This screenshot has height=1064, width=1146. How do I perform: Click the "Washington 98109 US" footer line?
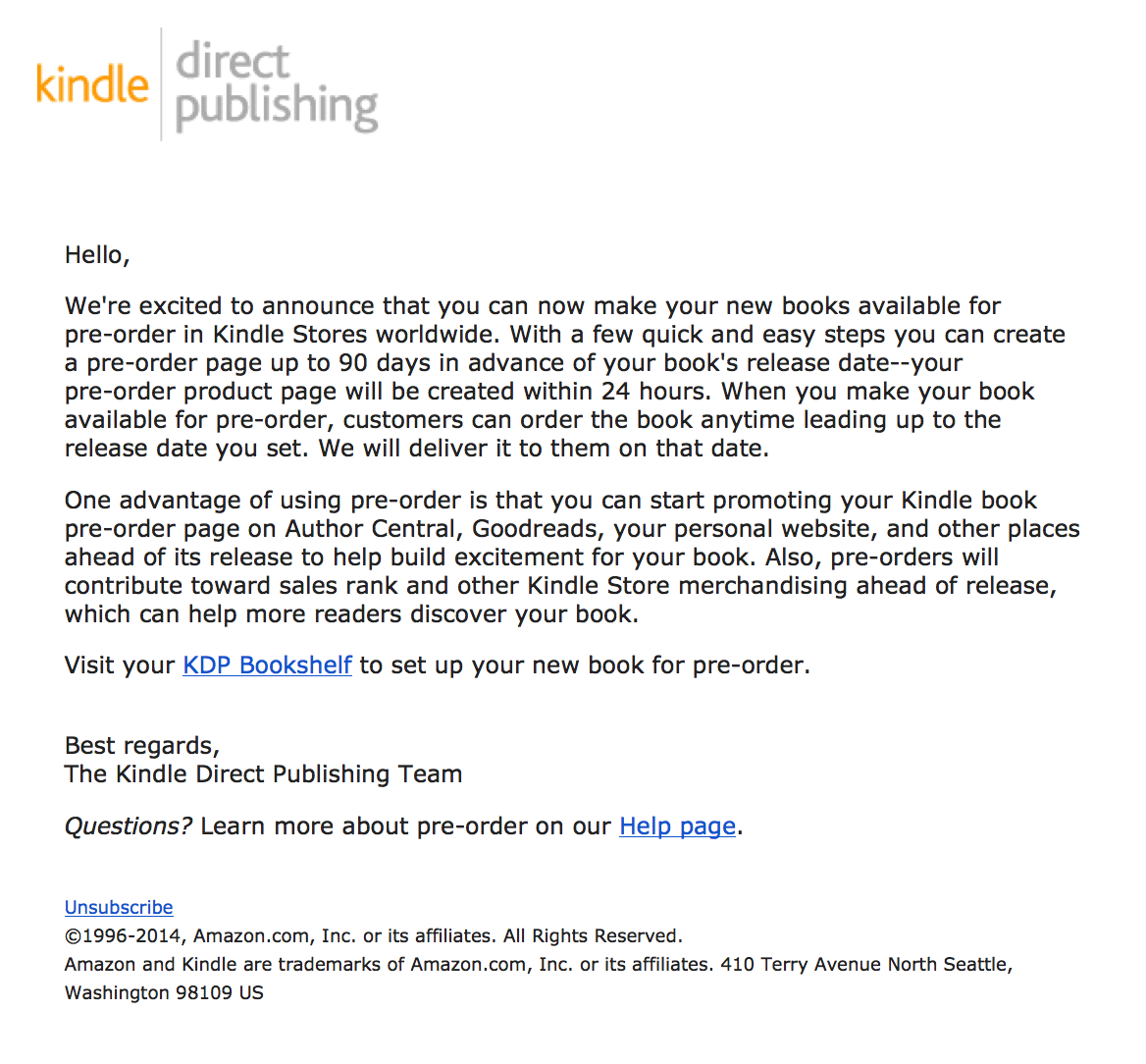point(164,993)
